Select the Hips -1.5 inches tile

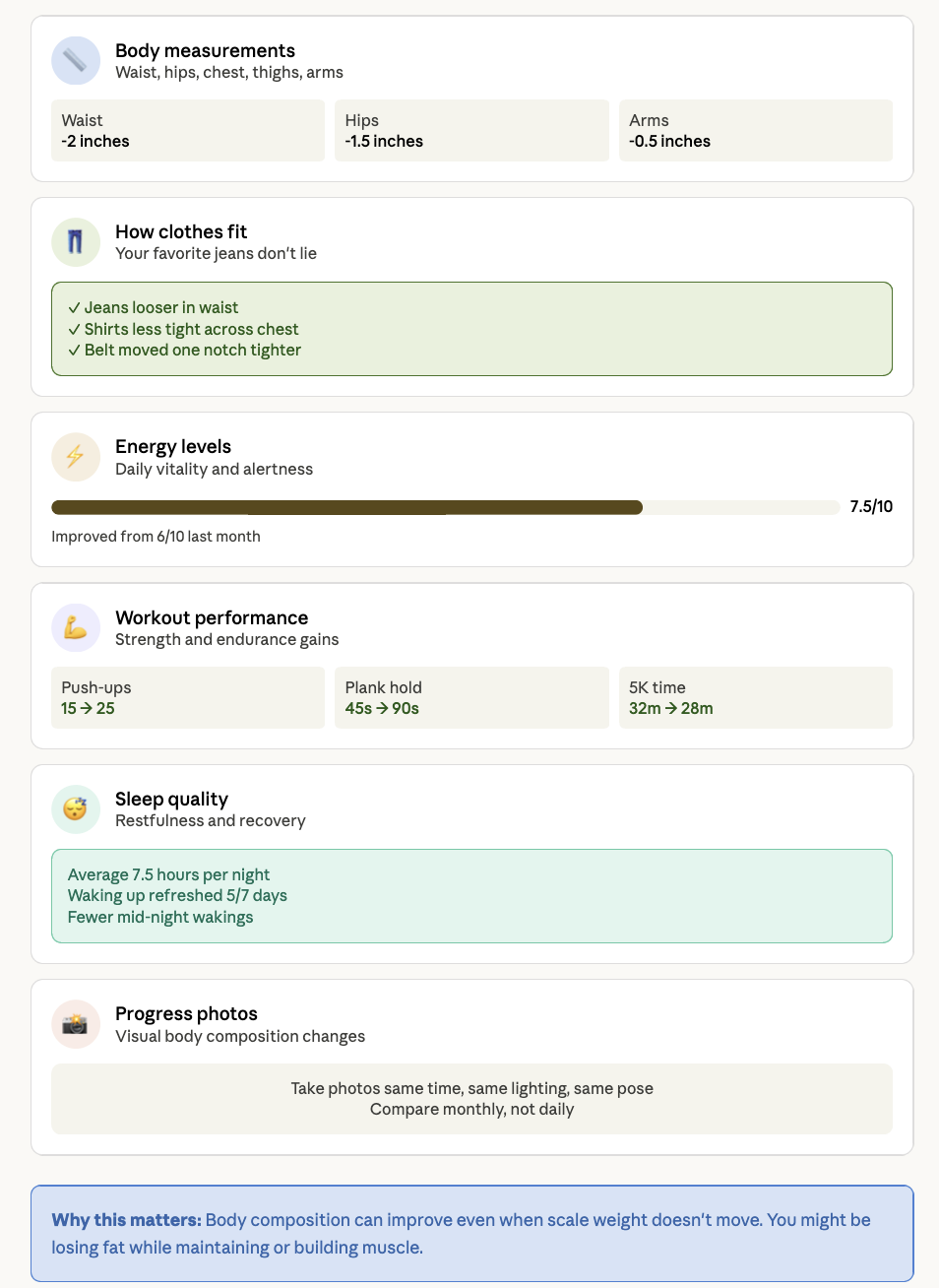[x=471, y=130]
